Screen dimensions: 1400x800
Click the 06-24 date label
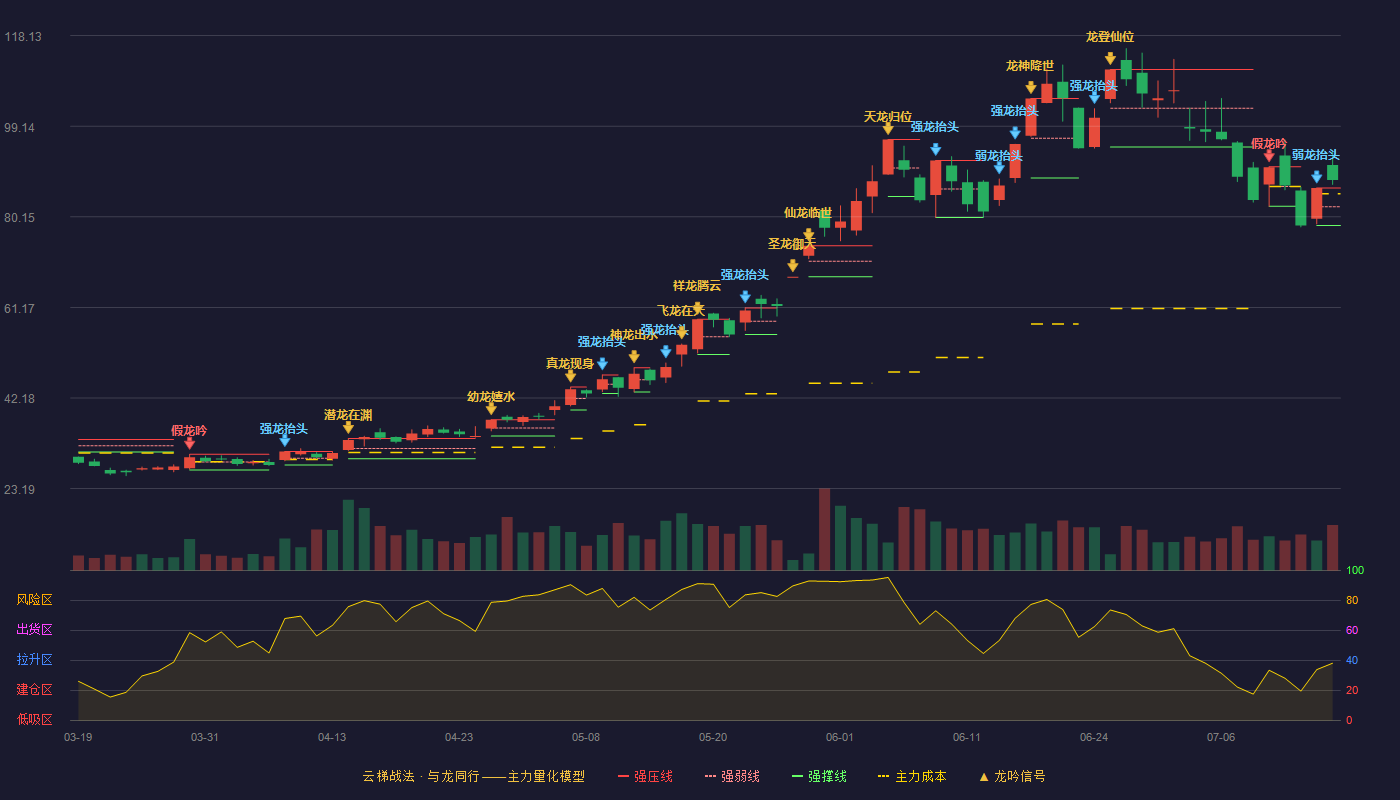(1094, 737)
